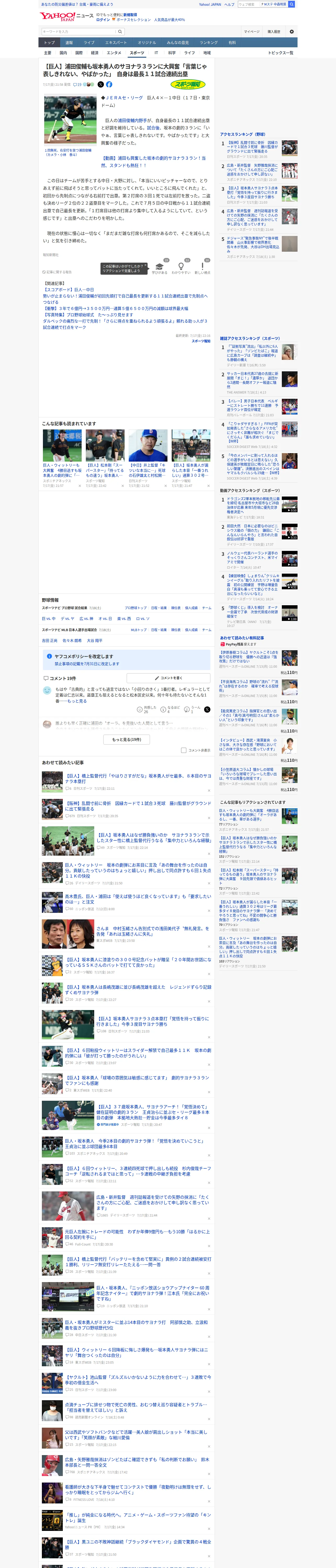
Task: Open the 科学 category
Action: [x=172, y=53]
